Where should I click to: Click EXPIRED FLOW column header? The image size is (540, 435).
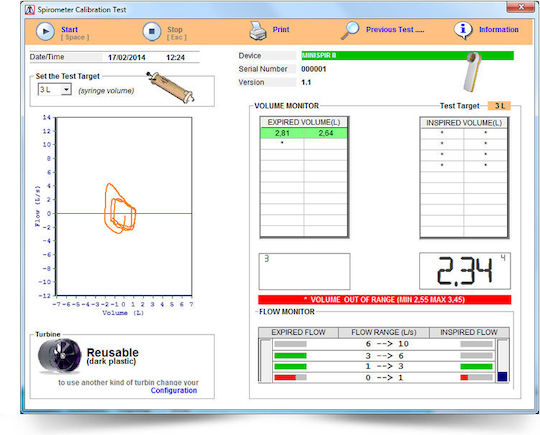pos(298,332)
